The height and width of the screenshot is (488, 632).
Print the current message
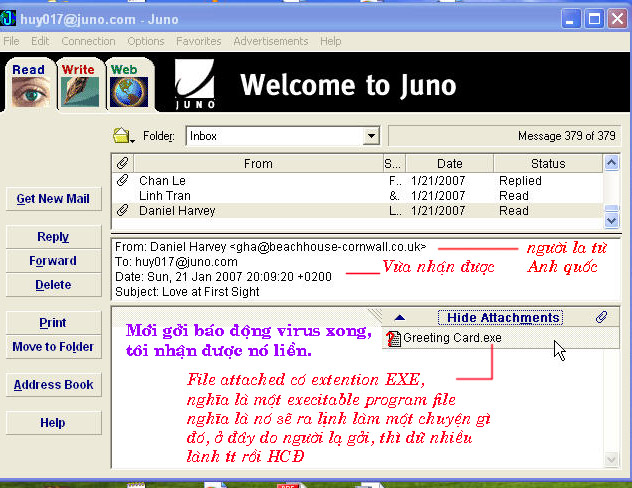(53, 323)
